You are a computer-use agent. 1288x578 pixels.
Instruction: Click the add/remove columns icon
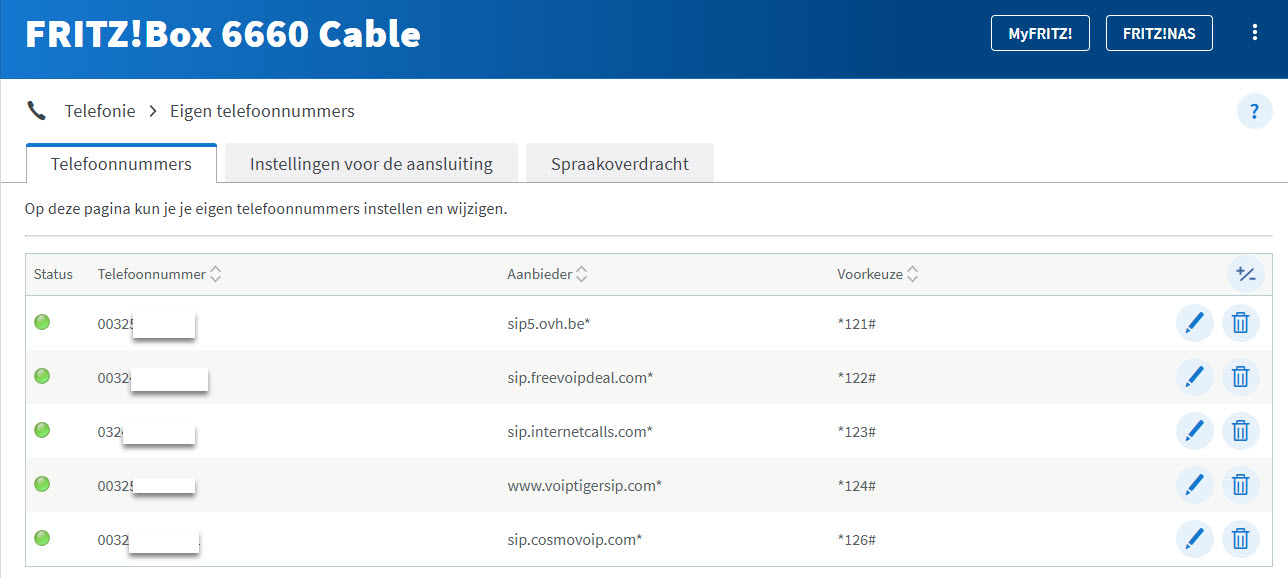pos(1245,274)
